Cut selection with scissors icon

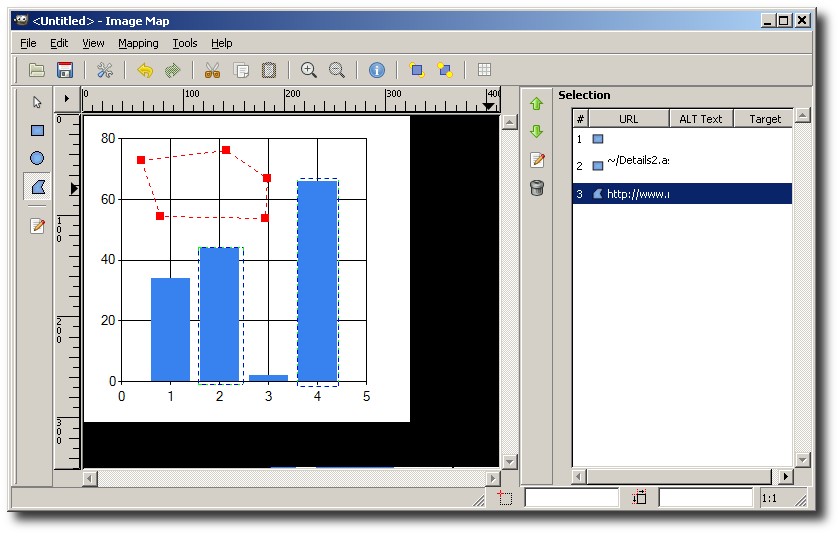tap(213, 70)
